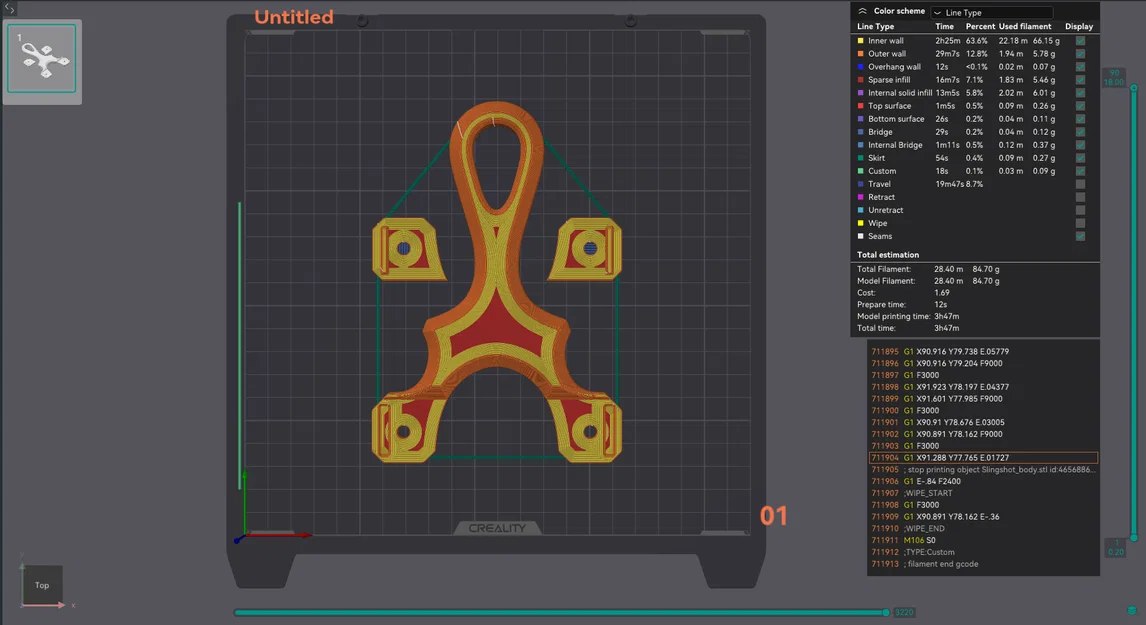This screenshot has width=1146, height=625.
Task: Sort by the Time column header
Action: tap(944, 26)
